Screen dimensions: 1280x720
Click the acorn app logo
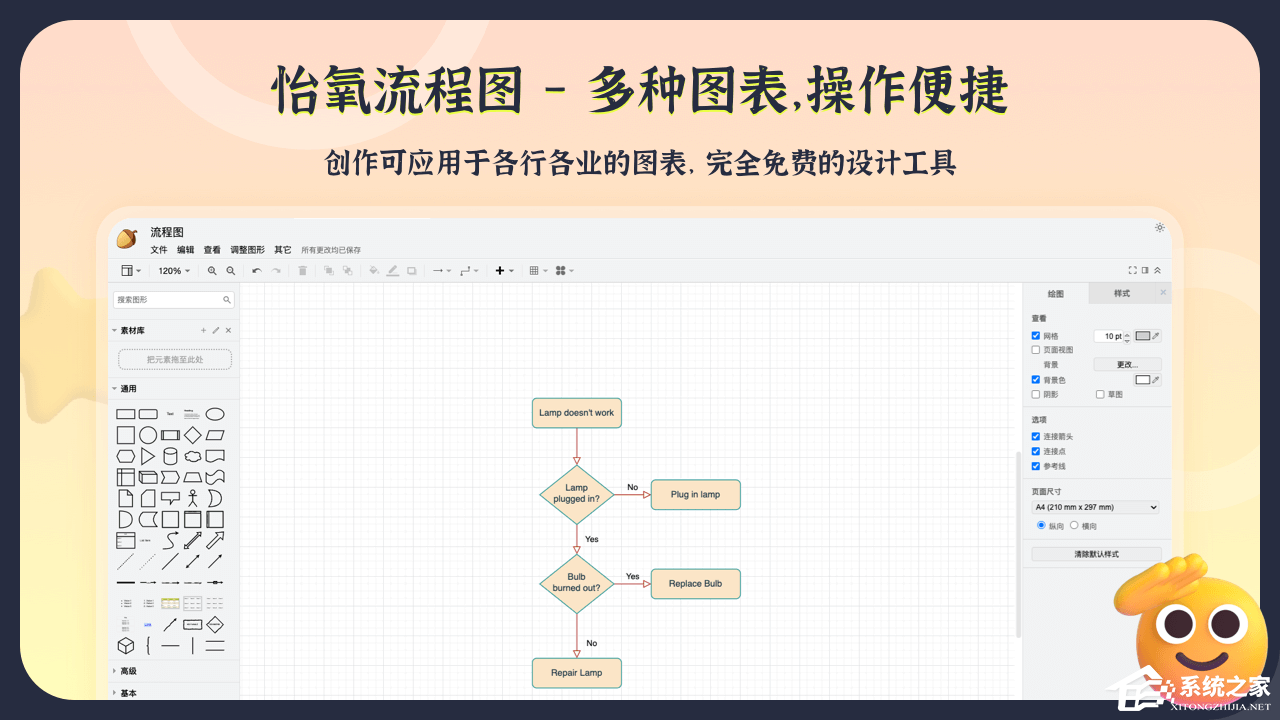[x=127, y=239]
